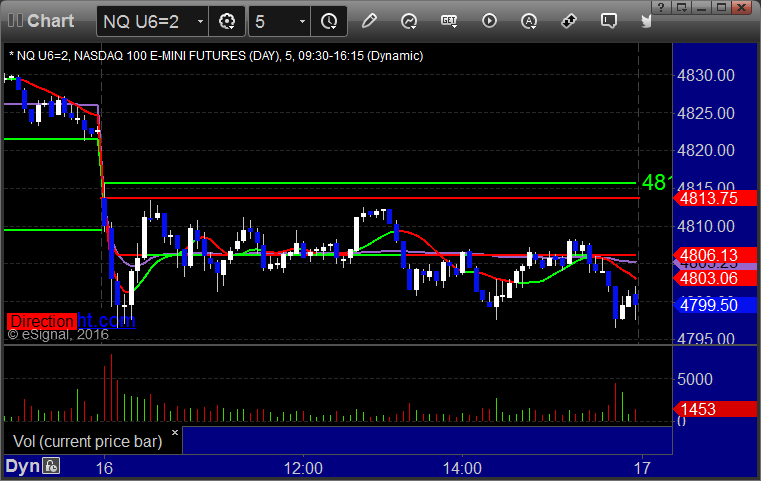Image resolution: width=761 pixels, height=481 pixels.
Task: Click the ht.com hyperlink
Action: click(106, 320)
